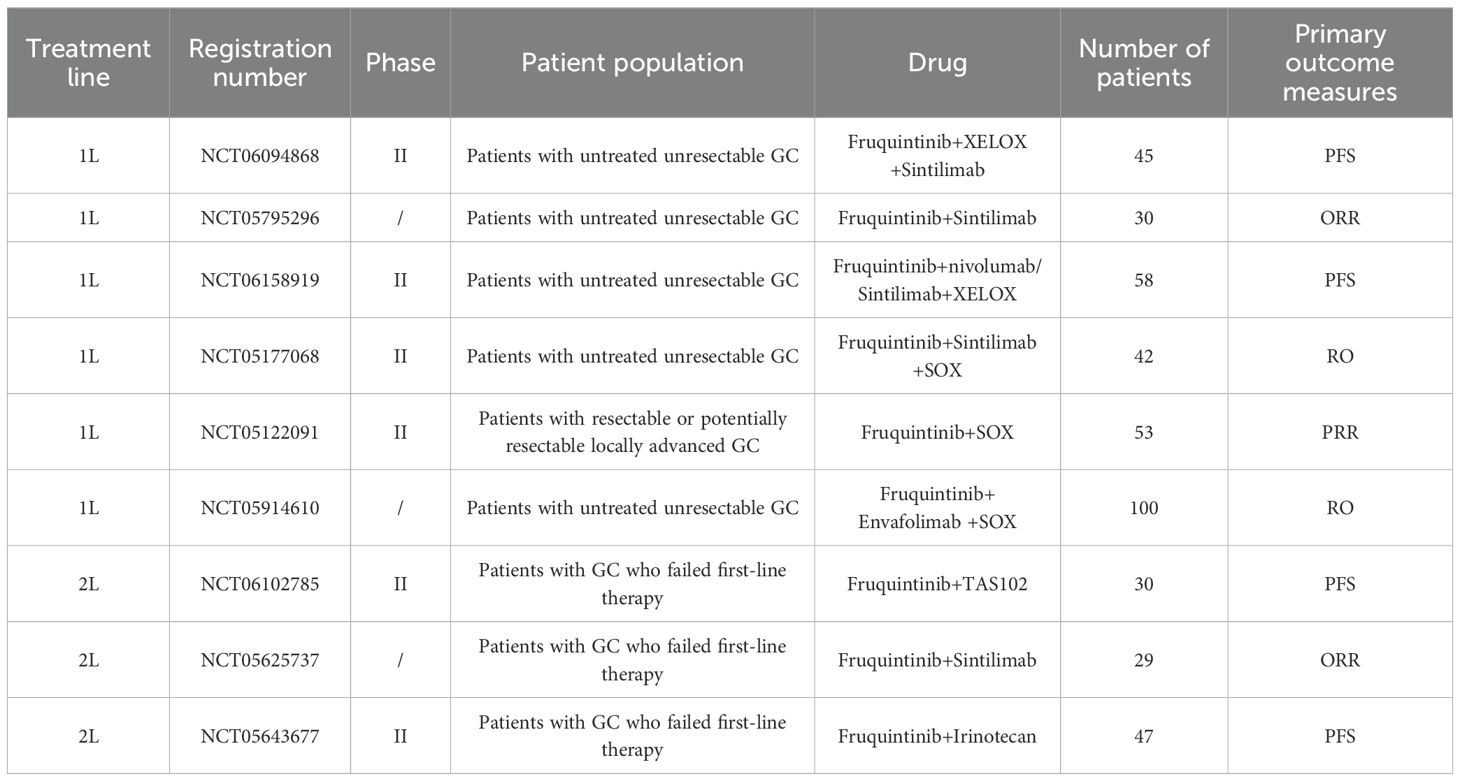Image resolution: width=1460 pixels, height=781 pixels.
Task: Select registration number NCT05122091
Action: [x=260, y=432]
